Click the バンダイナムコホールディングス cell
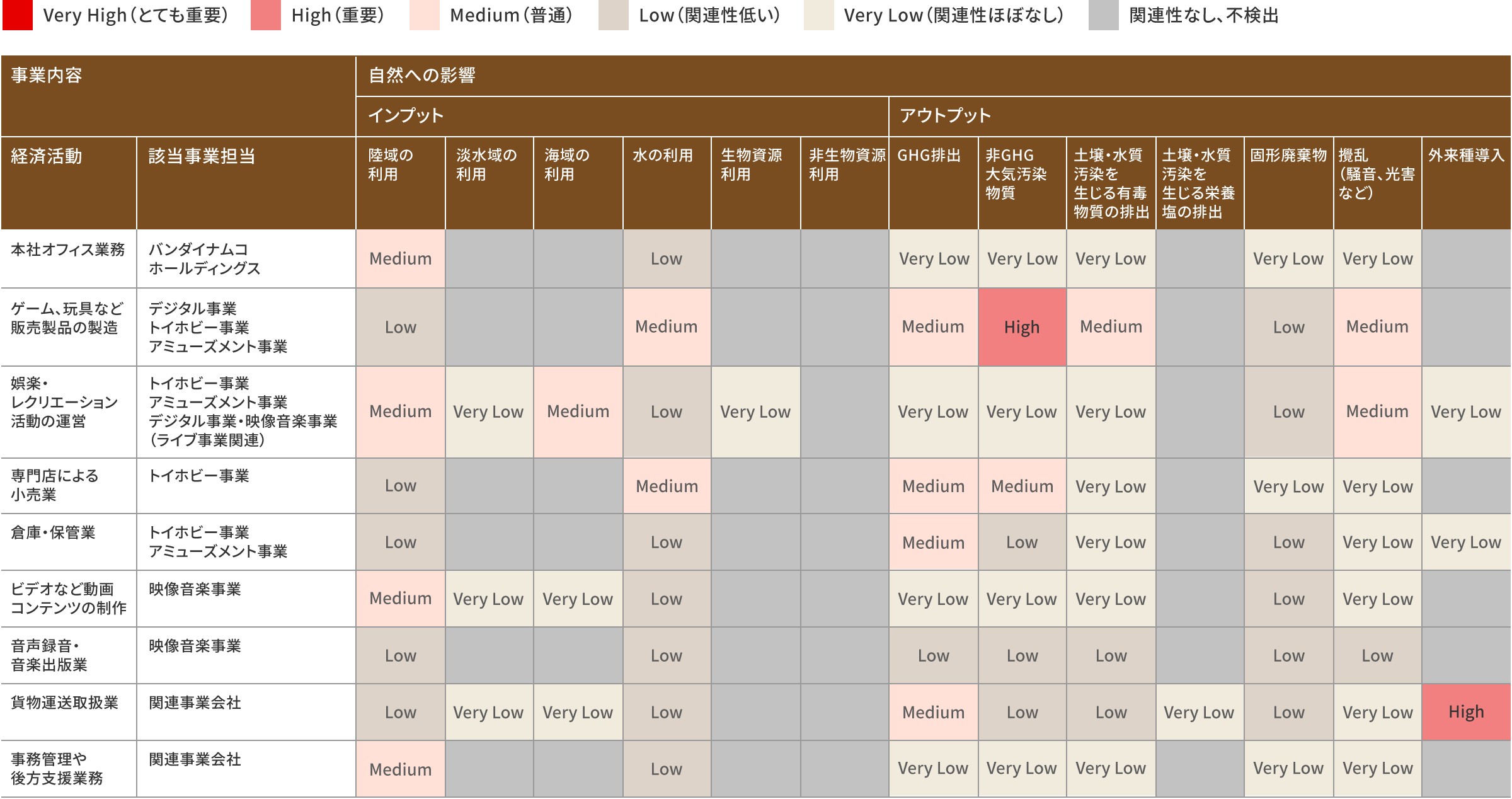The height and width of the screenshot is (799, 1512). click(x=246, y=259)
